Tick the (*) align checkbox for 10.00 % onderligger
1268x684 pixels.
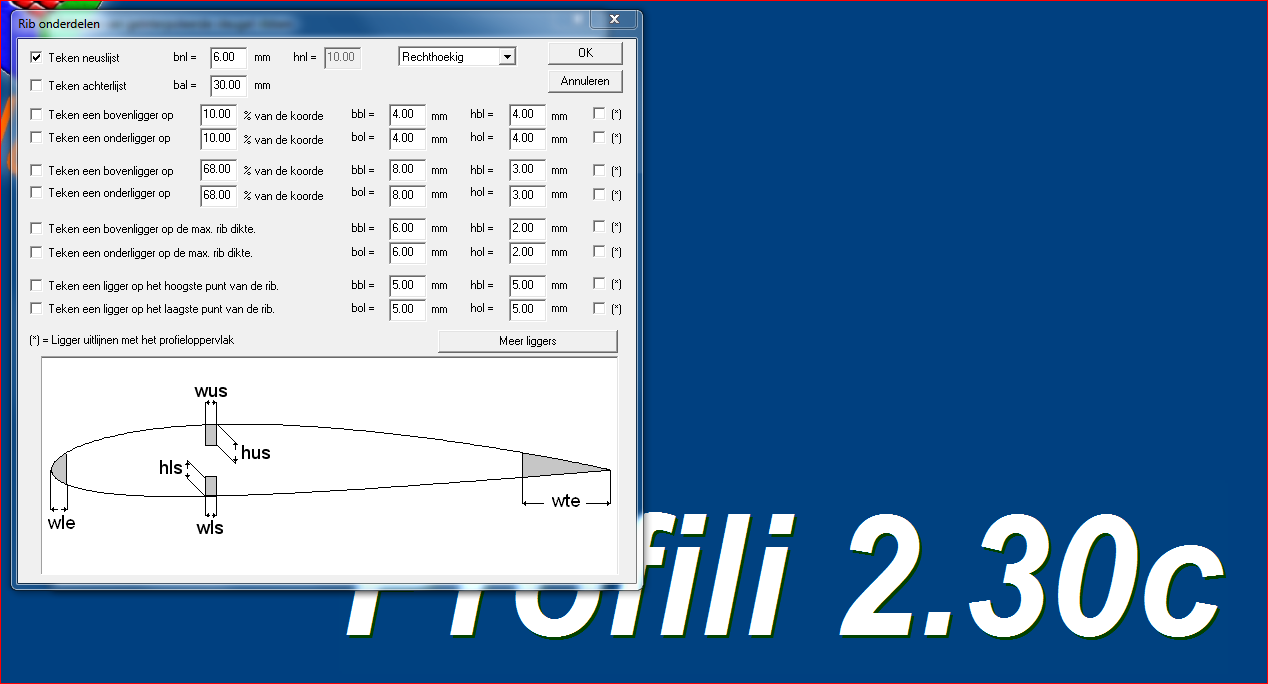pos(600,138)
